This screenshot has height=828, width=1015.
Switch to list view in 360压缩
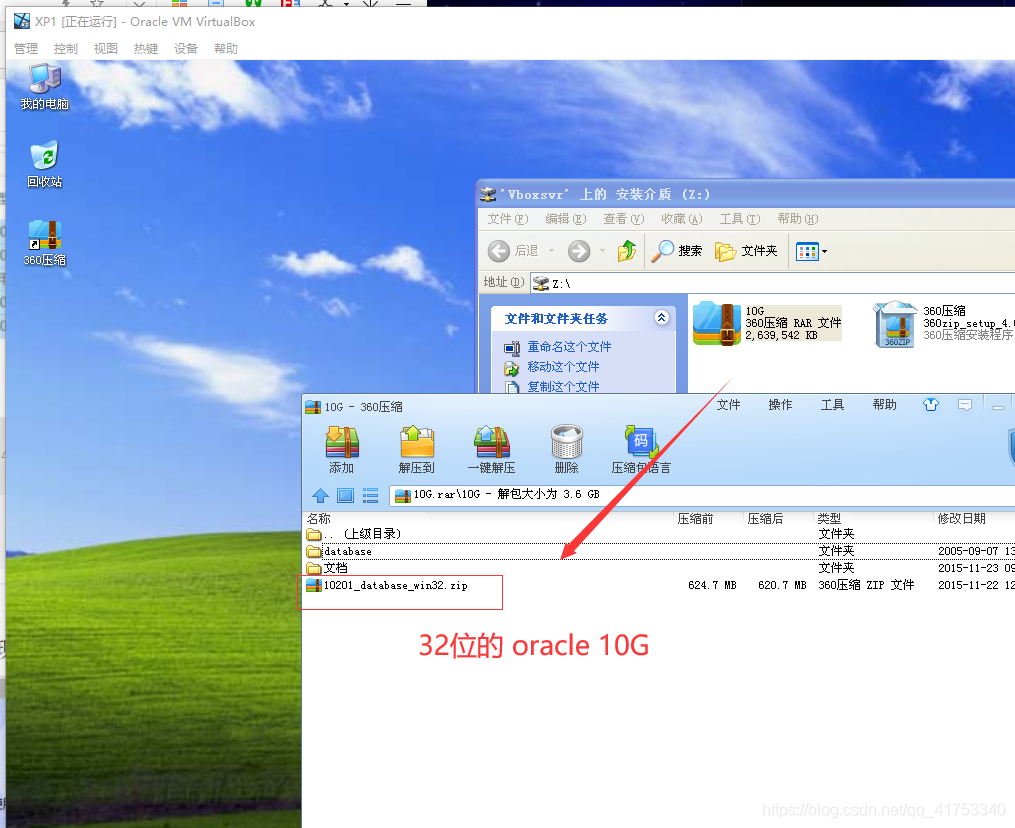370,496
